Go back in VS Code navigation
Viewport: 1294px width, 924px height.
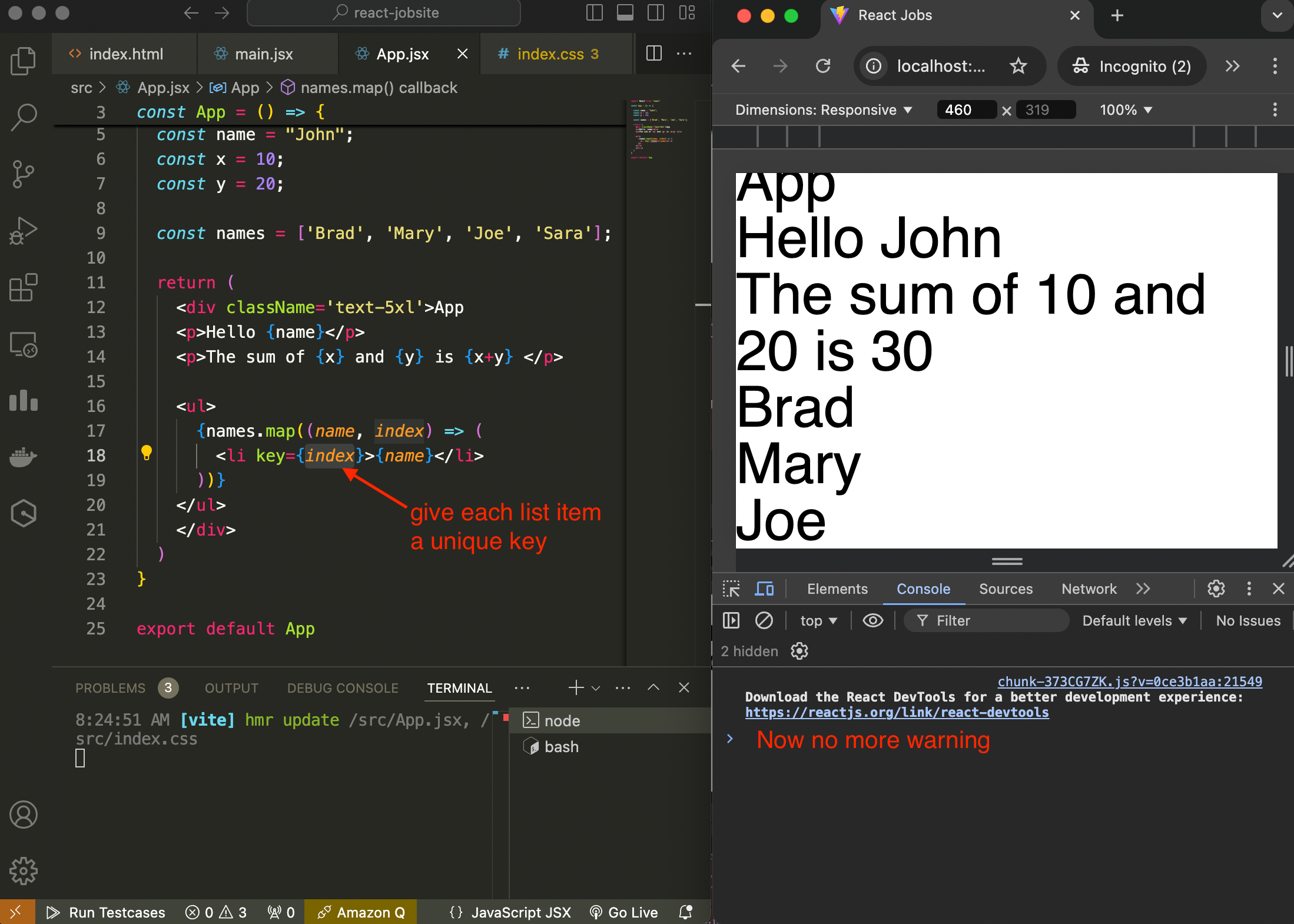(x=191, y=13)
